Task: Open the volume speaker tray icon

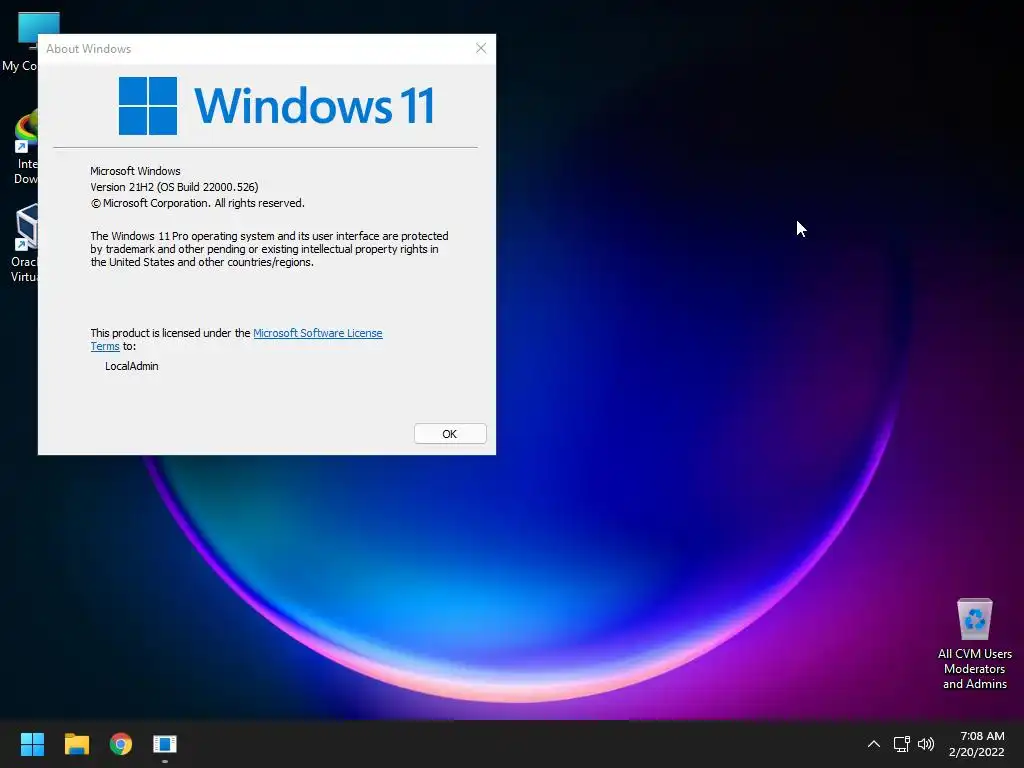Action: (x=926, y=744)
